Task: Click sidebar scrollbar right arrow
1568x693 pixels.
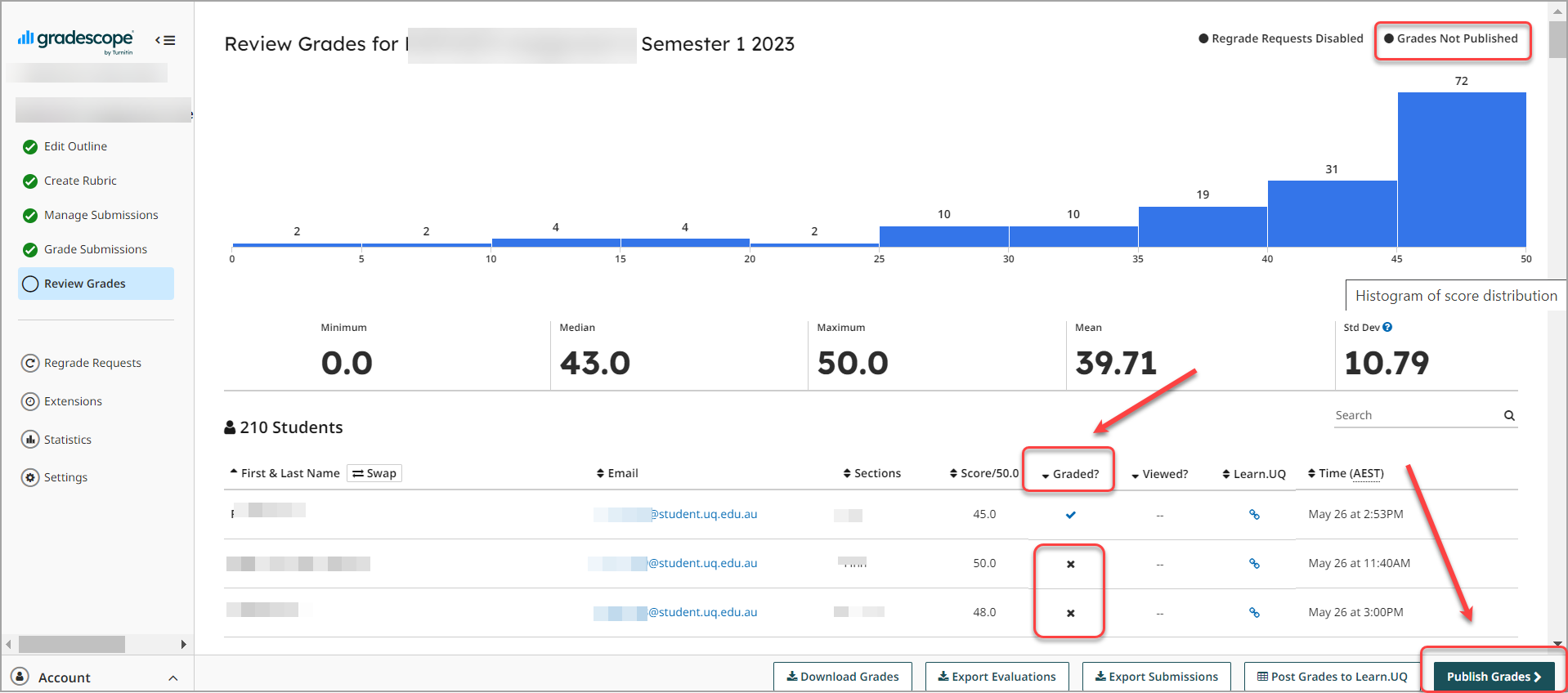Action: [183, 644]
